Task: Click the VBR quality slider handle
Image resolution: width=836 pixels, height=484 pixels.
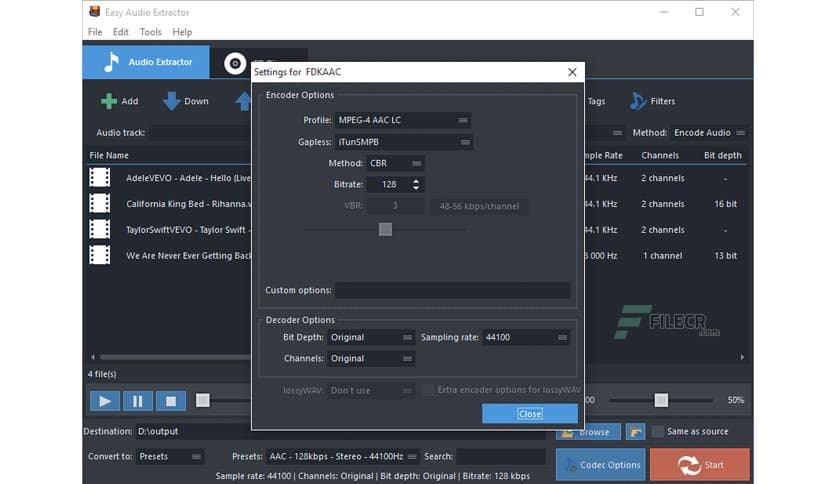Action: 385,229
